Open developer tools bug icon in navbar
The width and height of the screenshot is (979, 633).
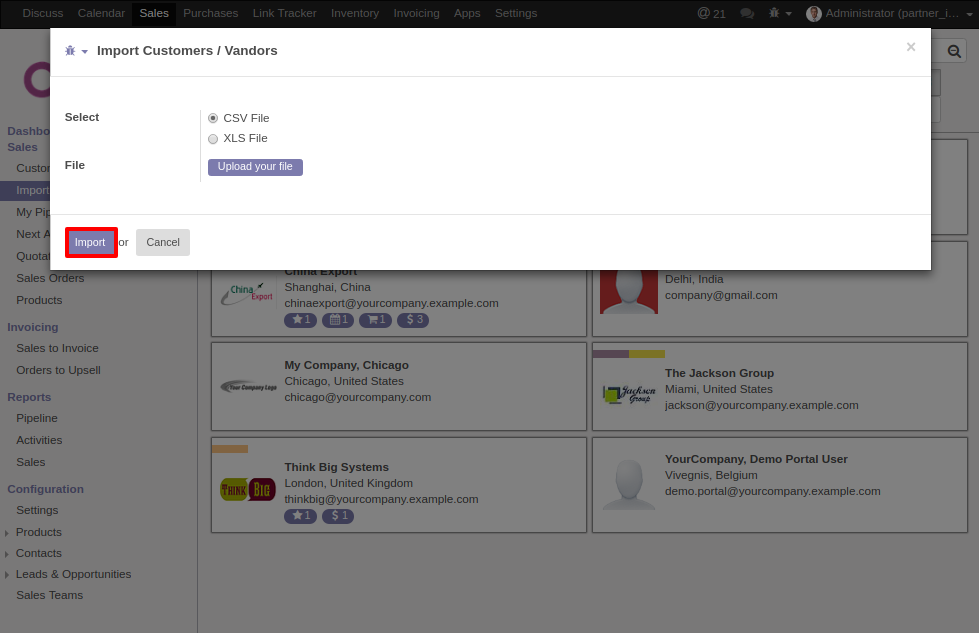pyautogui.click(x=775, y=13)
